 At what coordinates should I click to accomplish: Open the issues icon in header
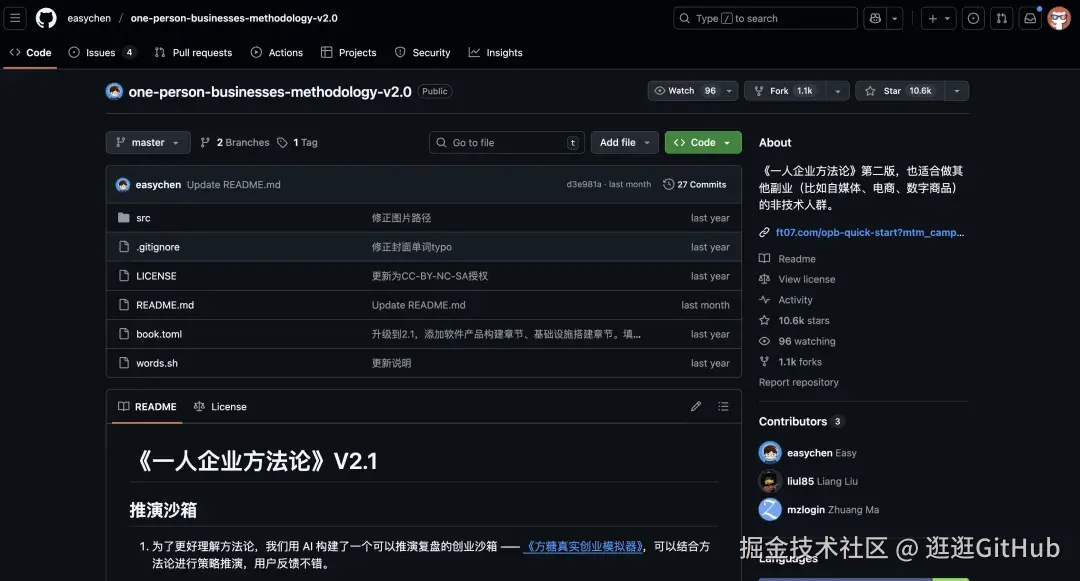coord(973,19)
